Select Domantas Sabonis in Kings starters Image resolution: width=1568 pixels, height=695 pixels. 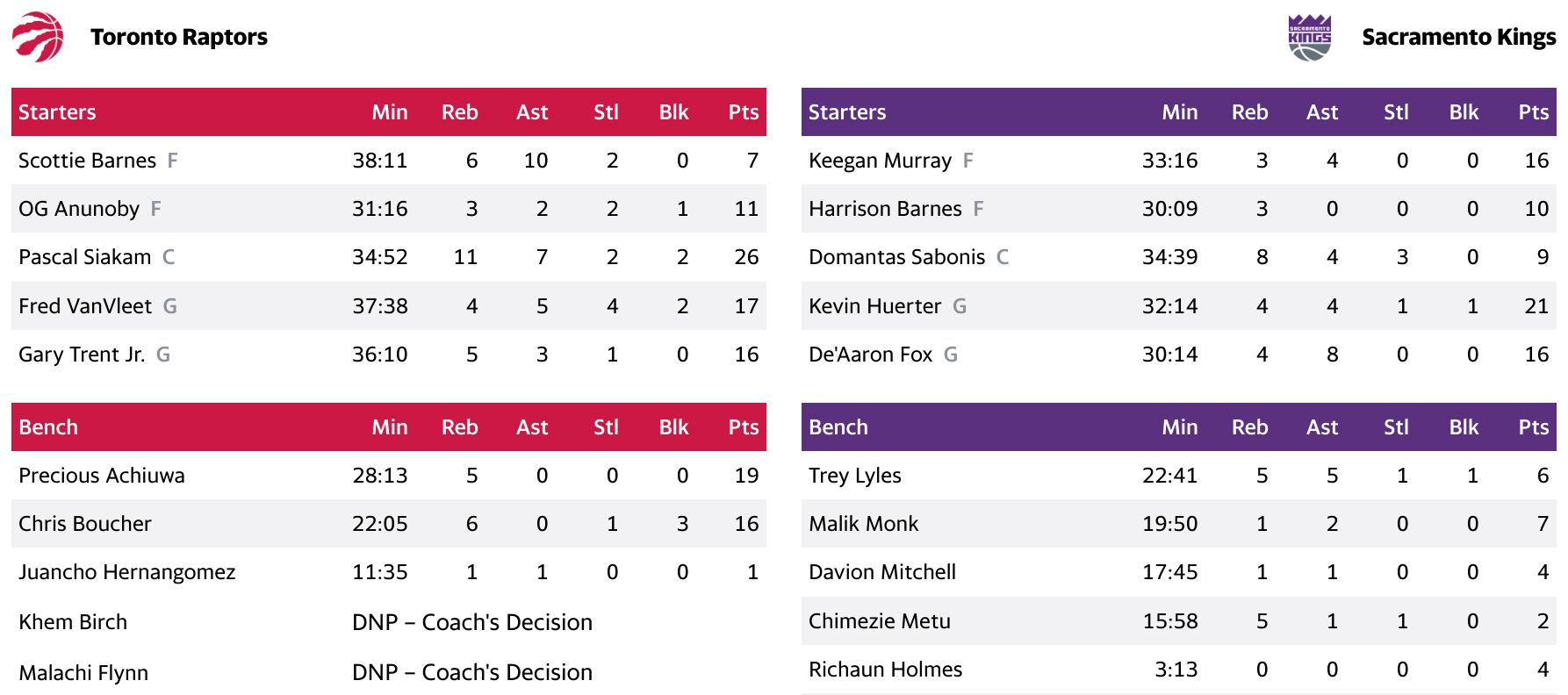(896, 257)
